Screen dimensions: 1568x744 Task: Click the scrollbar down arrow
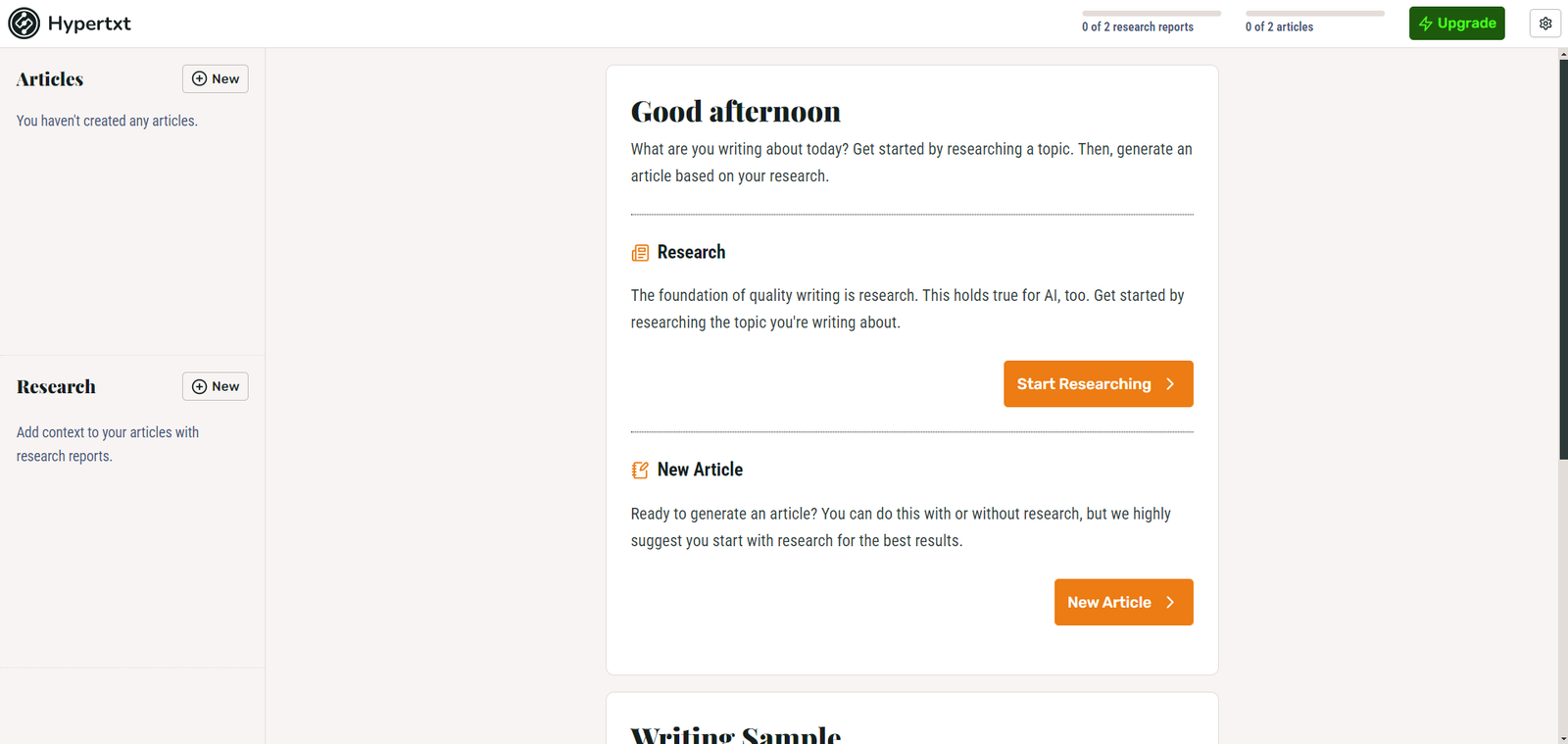1563,738
